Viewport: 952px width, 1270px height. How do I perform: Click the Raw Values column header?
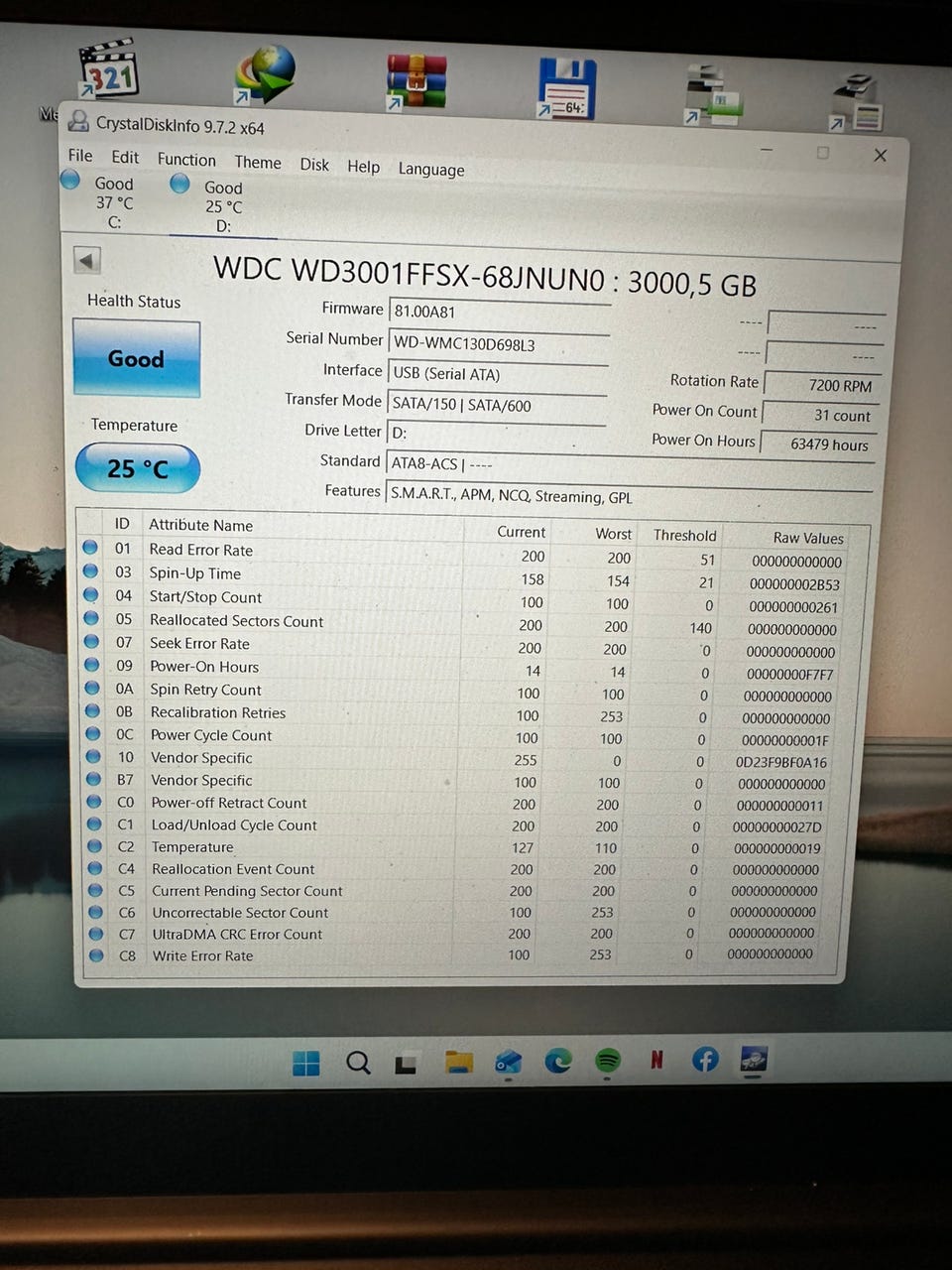(x=808, y=538)
